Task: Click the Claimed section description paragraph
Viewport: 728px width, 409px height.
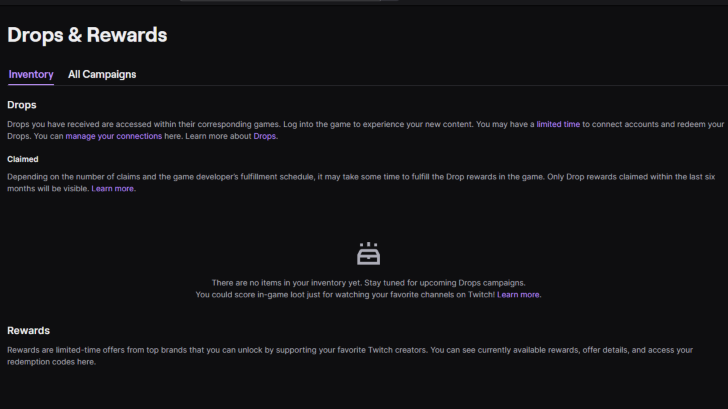Action: pyautogui.click(x=300, y=176)
